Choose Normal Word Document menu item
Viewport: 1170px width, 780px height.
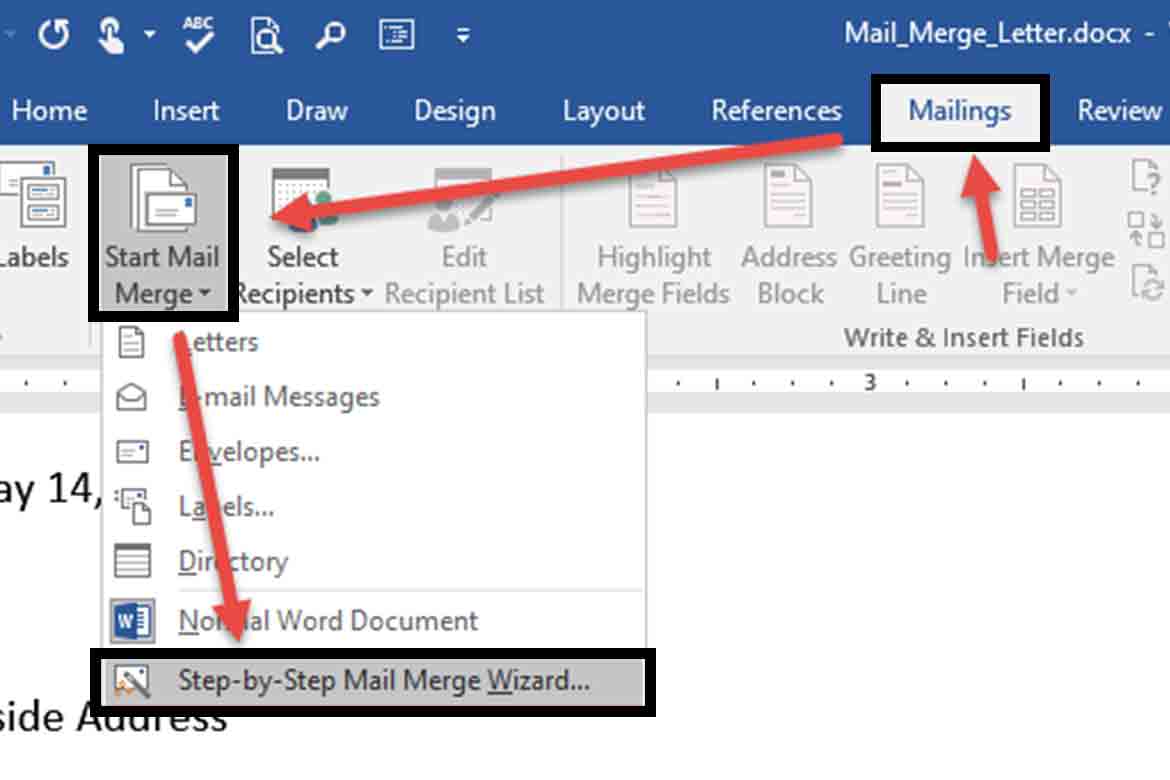click(x=373, y=620)
